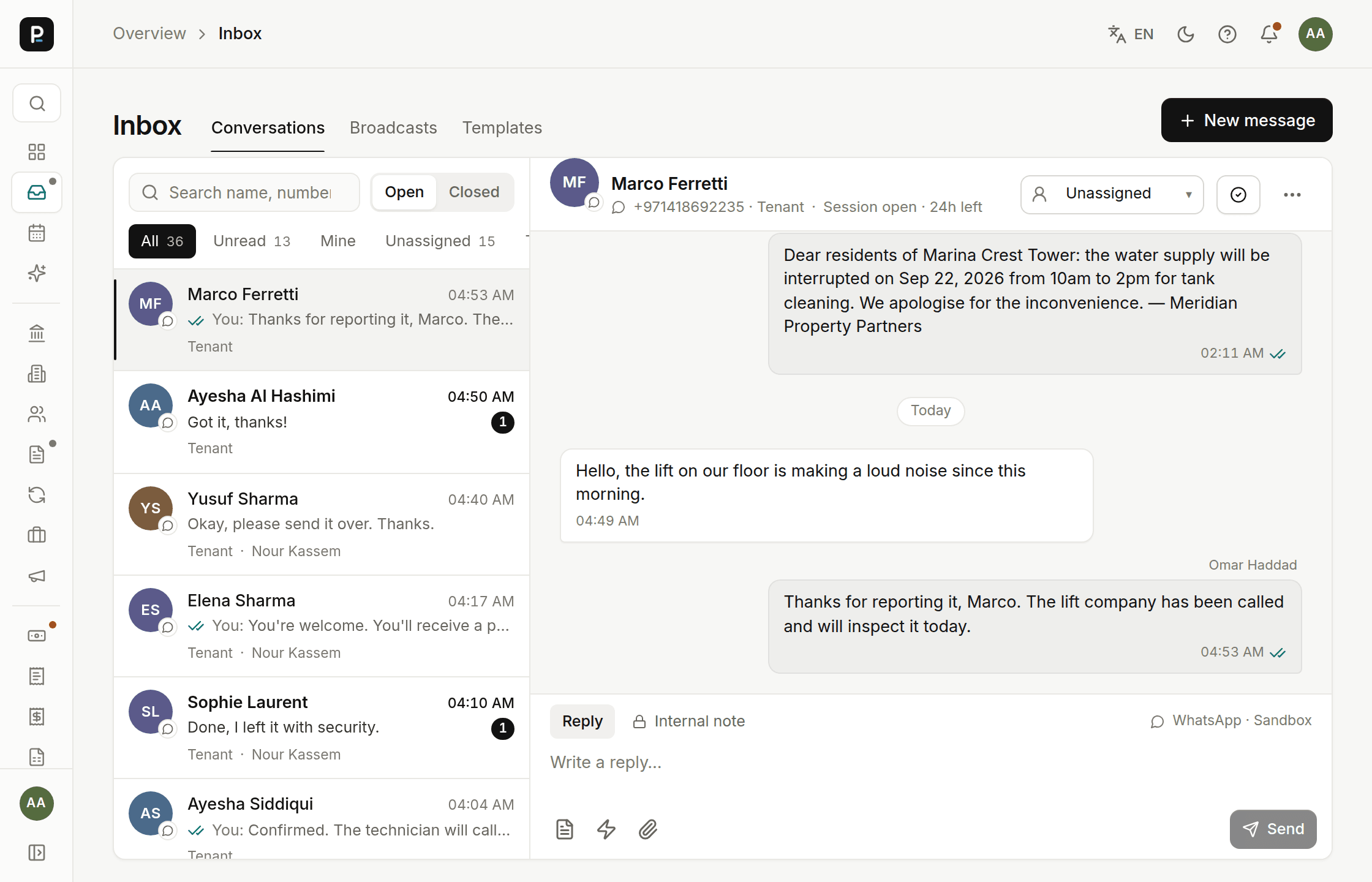Open the briefcase icon in sidebar
This screenshot has height=882, width=1372.
[x=37, y=535]
